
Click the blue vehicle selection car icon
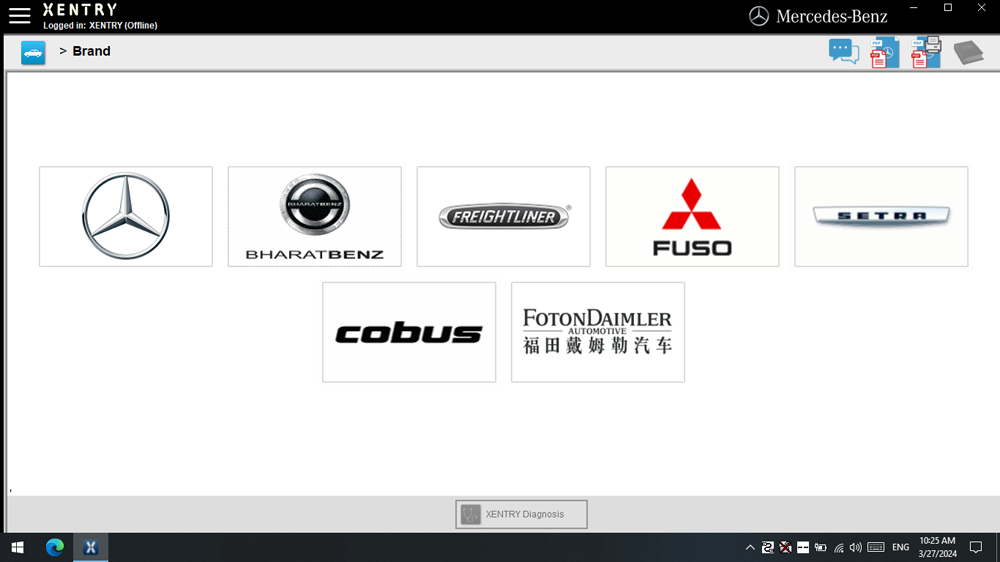pyautogui.click(x=33, y=52)
